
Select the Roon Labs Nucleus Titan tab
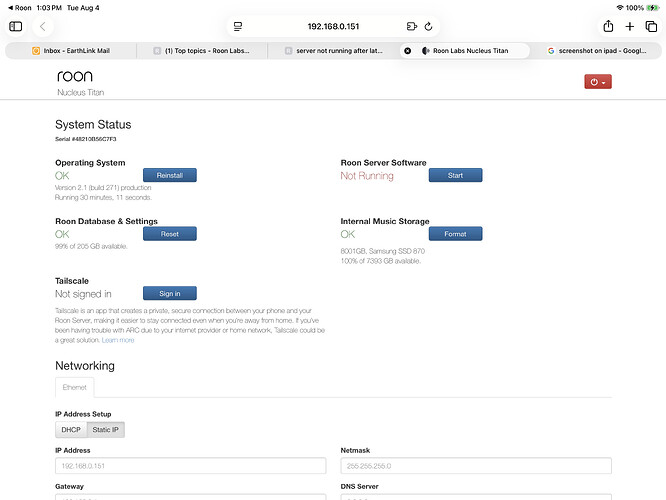tap(470, 51)
